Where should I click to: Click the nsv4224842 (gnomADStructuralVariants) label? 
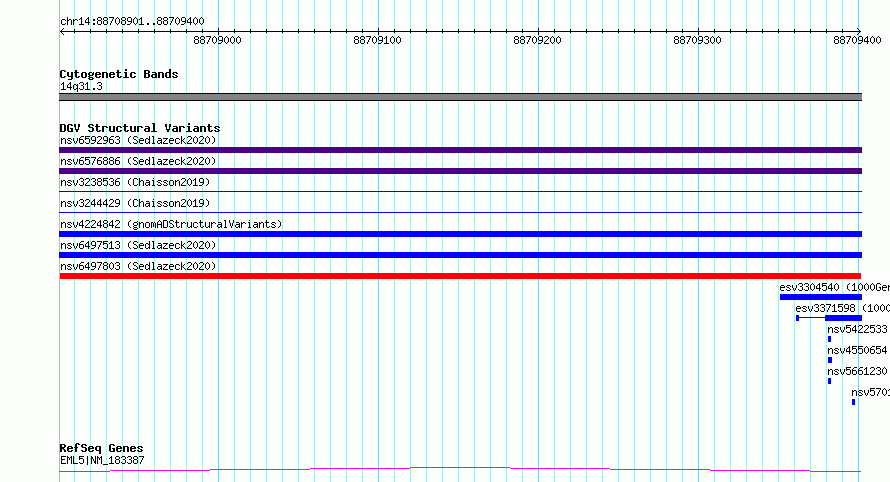[x=171, y=224]
